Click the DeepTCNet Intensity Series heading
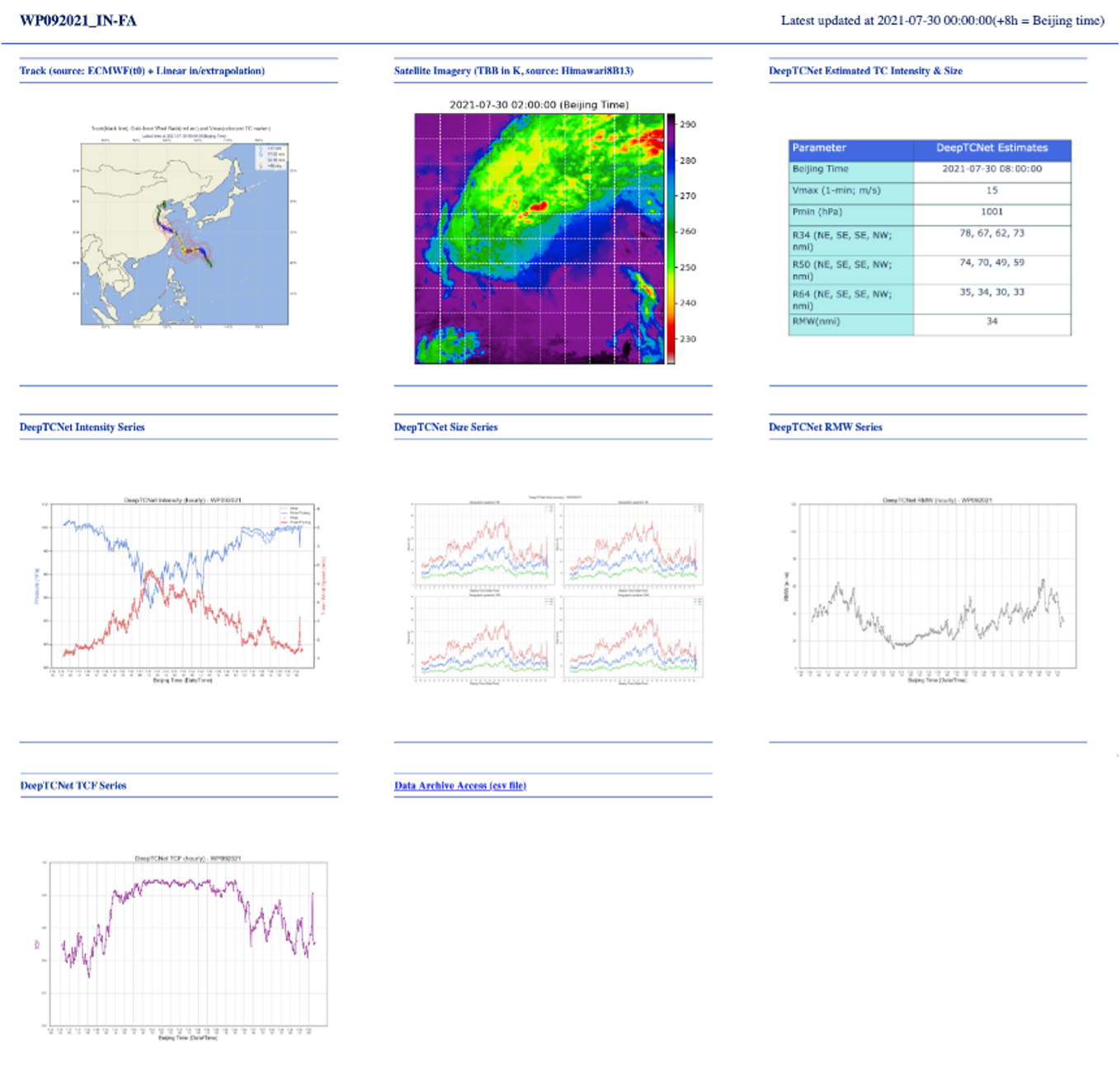 coord(82,427)
